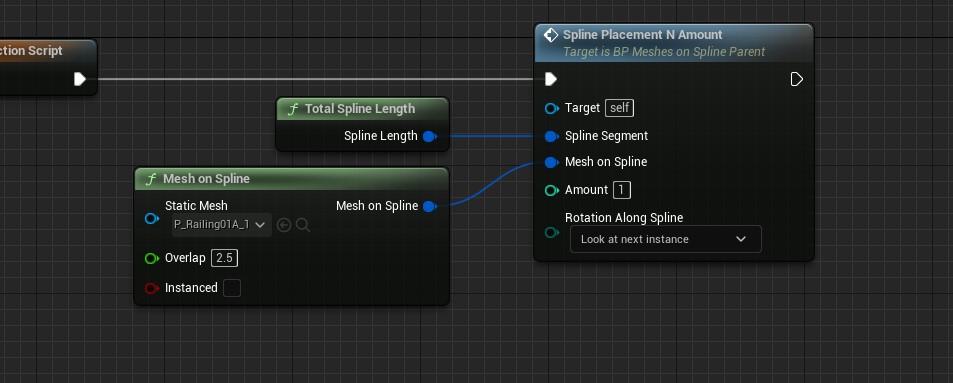Click the Amount value field
Viewport: 953px width, 383px height.
622,190
